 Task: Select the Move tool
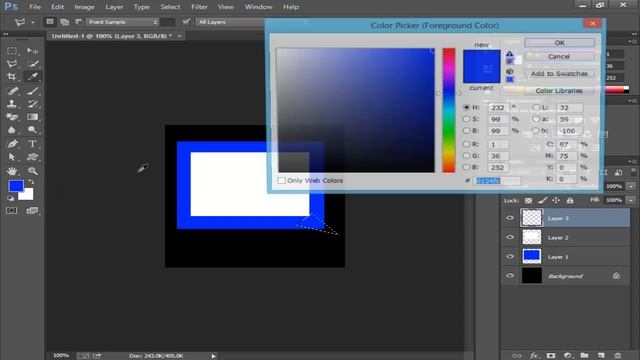tap(32, 51)
